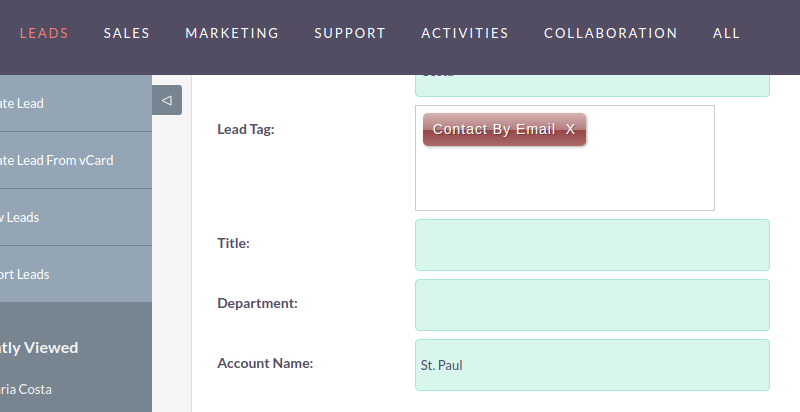Viewport: 800px width, 412px height.
Task: Open the Sales navigation menu
Action: point(127,33)
